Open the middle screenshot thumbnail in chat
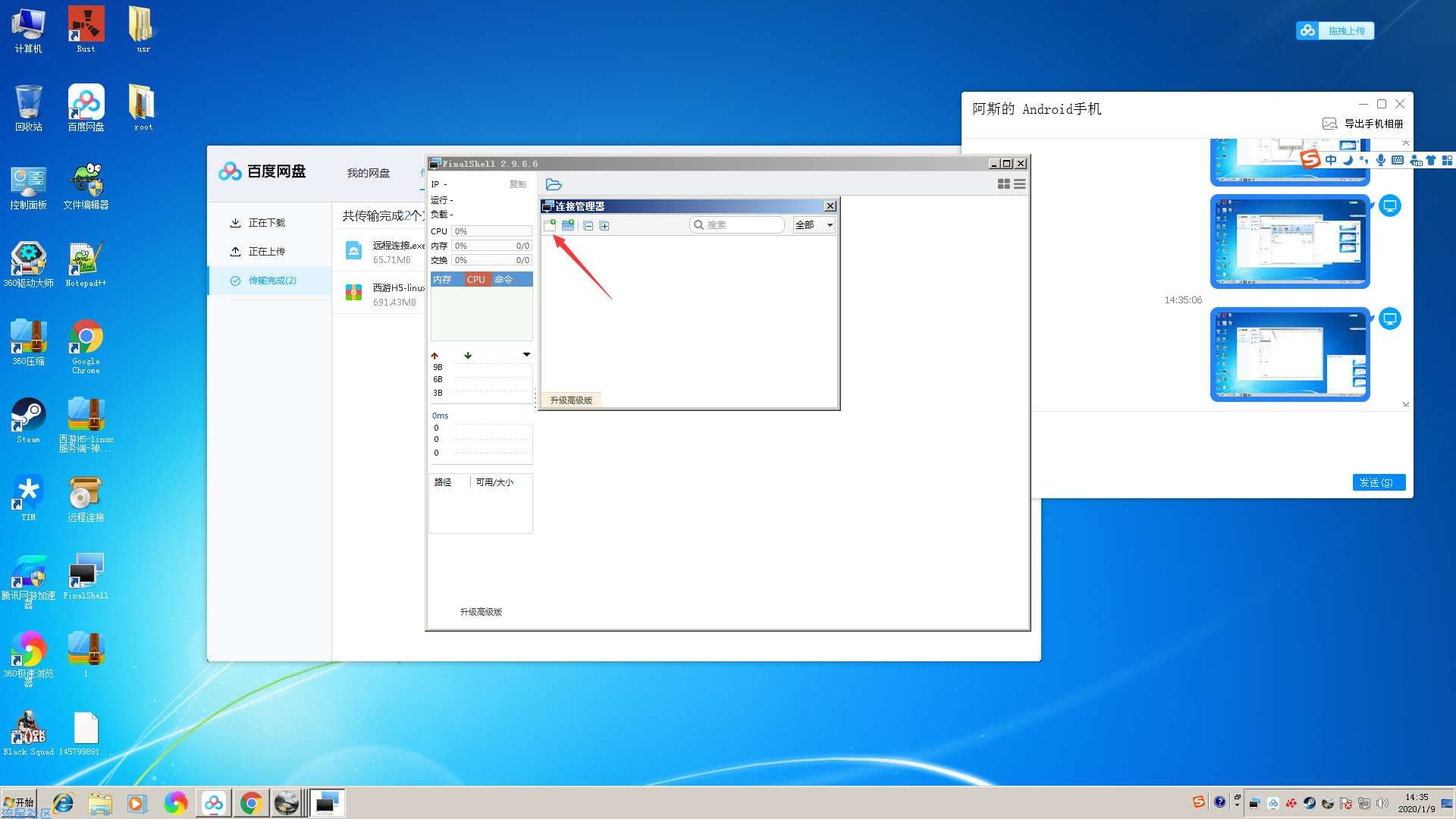 tap(1290, 242)
